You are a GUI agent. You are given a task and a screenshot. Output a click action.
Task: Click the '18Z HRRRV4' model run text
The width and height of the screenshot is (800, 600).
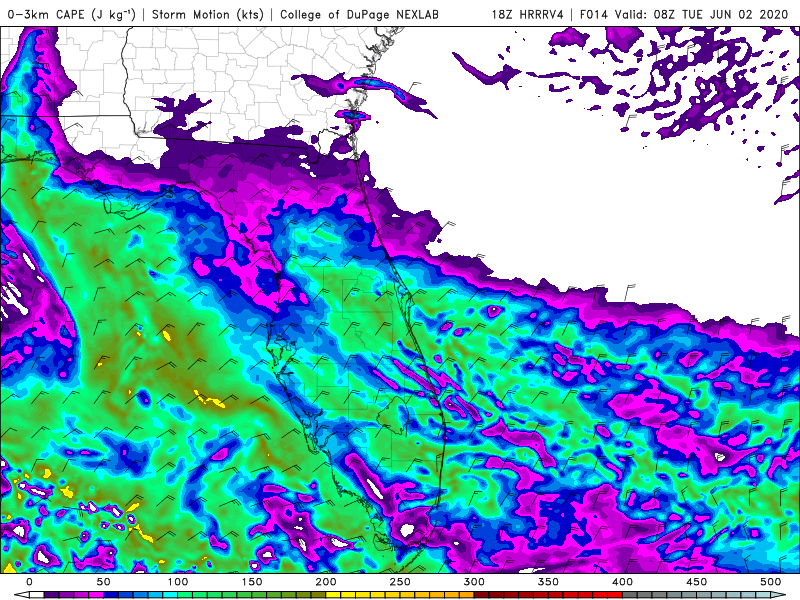click(x=528, y=14)
